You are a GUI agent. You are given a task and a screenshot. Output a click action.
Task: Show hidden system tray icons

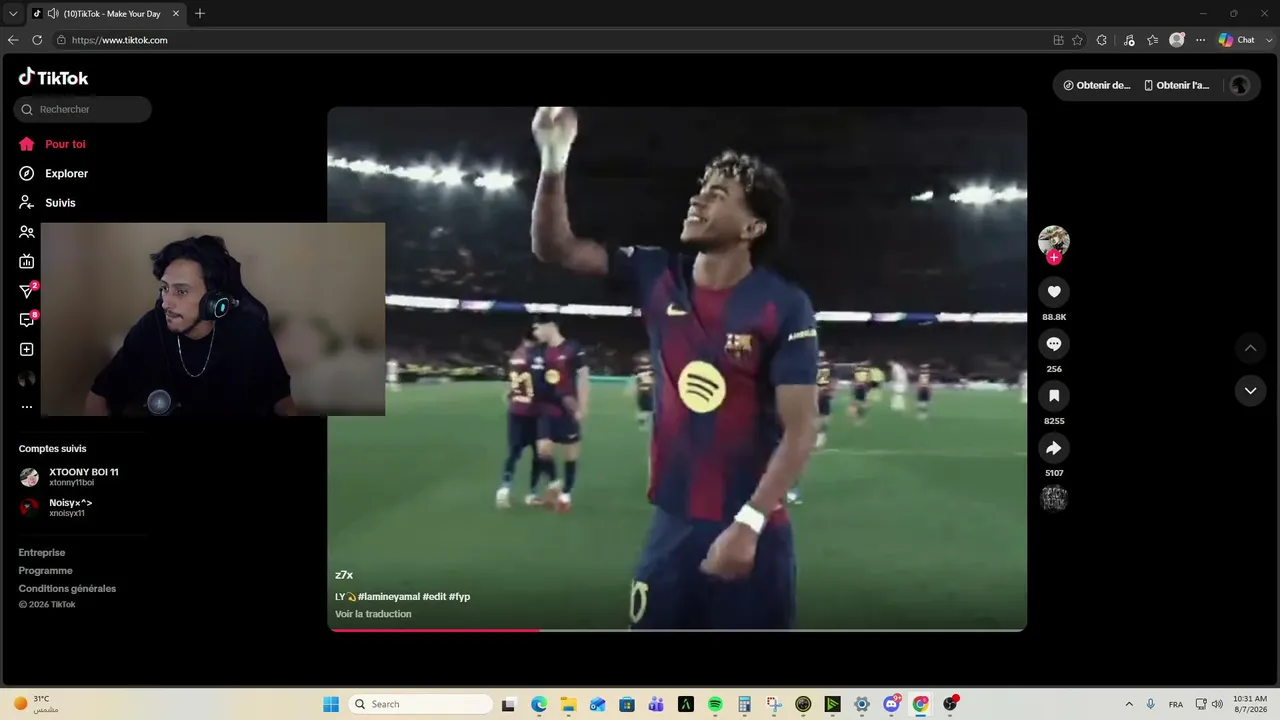(1129, 704)
